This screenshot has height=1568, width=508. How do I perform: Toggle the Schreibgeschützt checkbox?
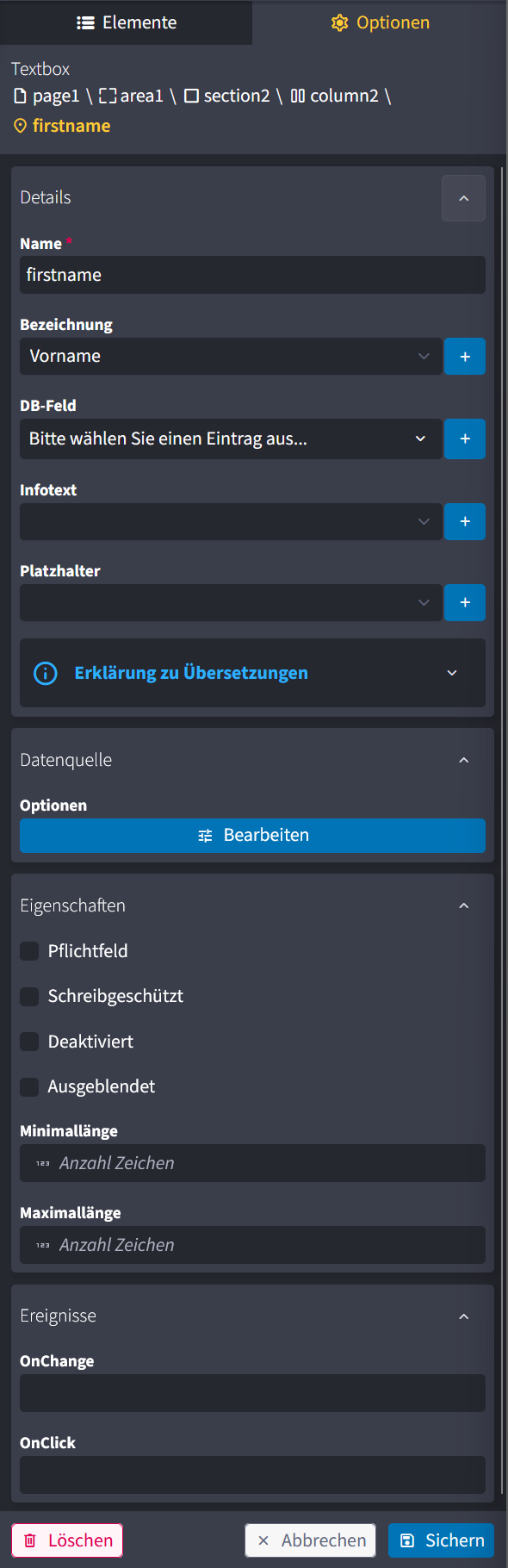(29, 996)
